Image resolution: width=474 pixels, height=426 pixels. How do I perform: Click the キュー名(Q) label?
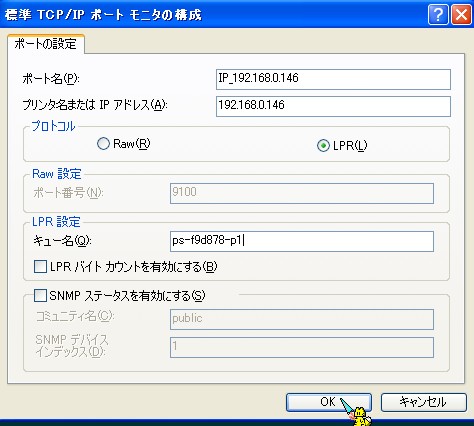(62, 241)
